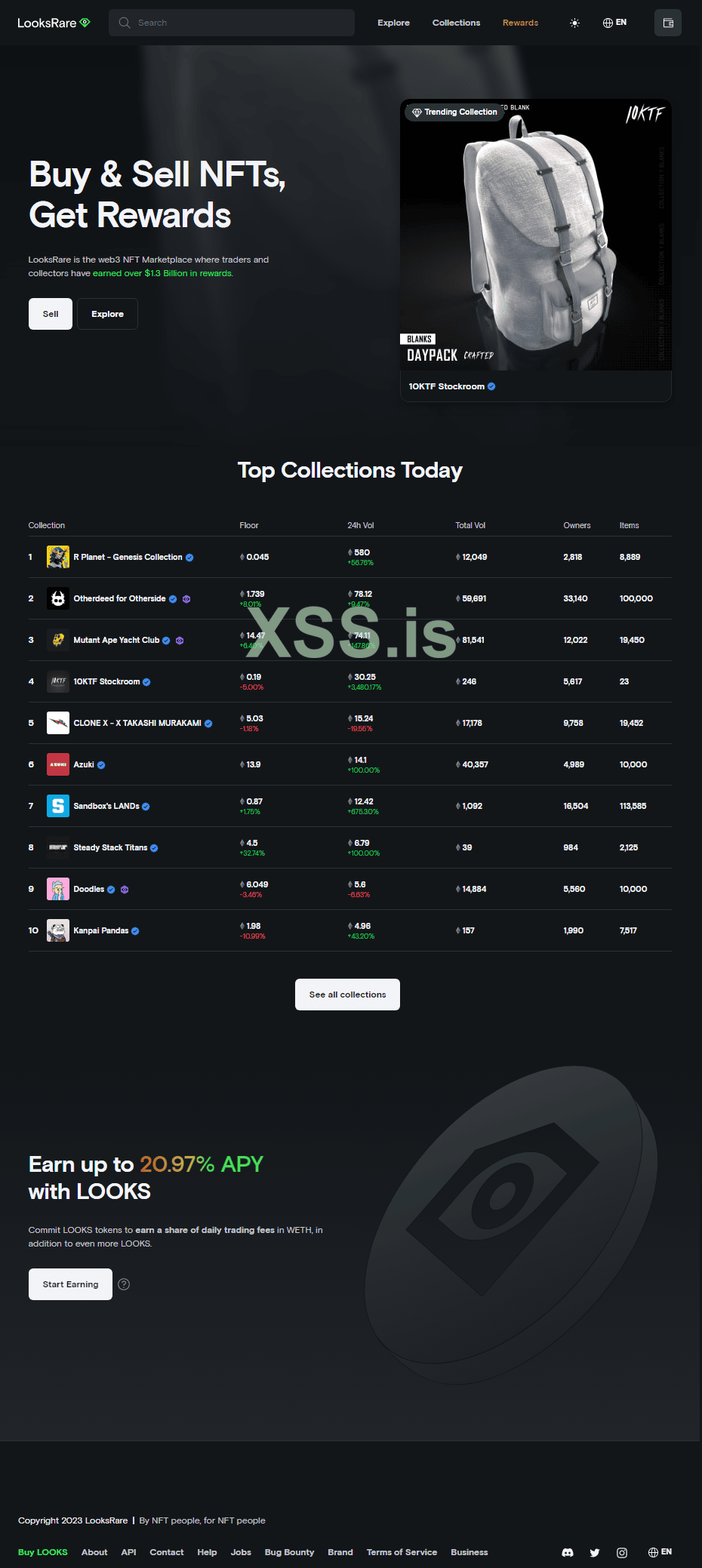702x1568 pixels.
Task: Open the Collections menu item
Action: 456,23
